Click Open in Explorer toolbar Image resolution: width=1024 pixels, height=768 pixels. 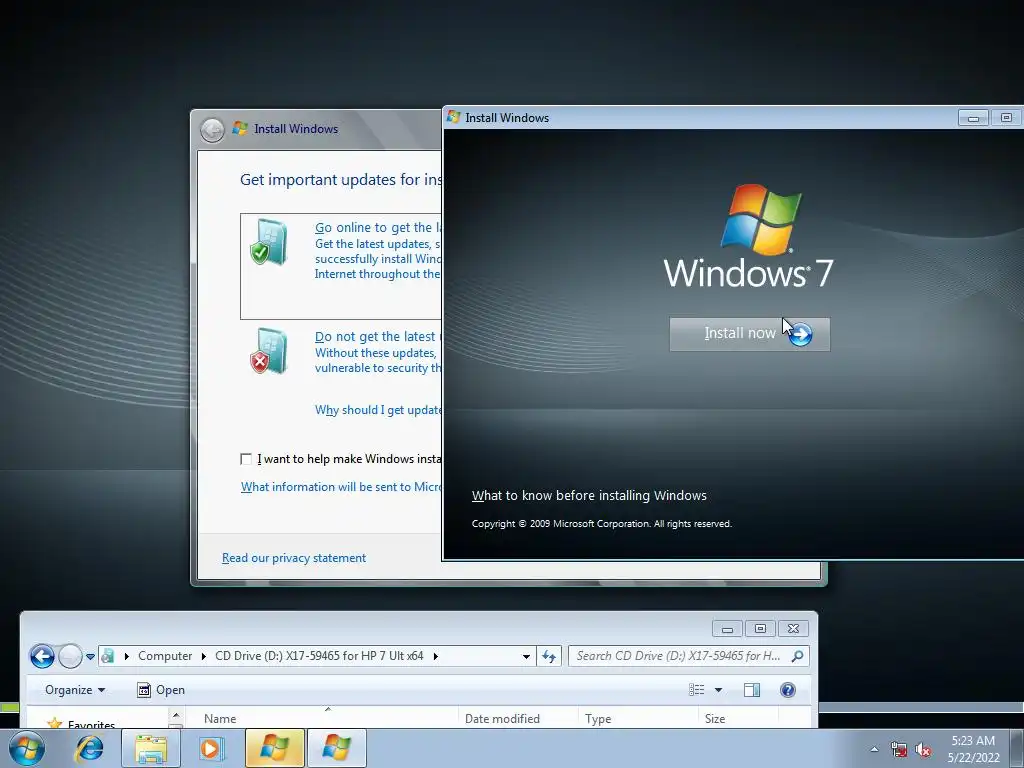click(x=161, y=690)
